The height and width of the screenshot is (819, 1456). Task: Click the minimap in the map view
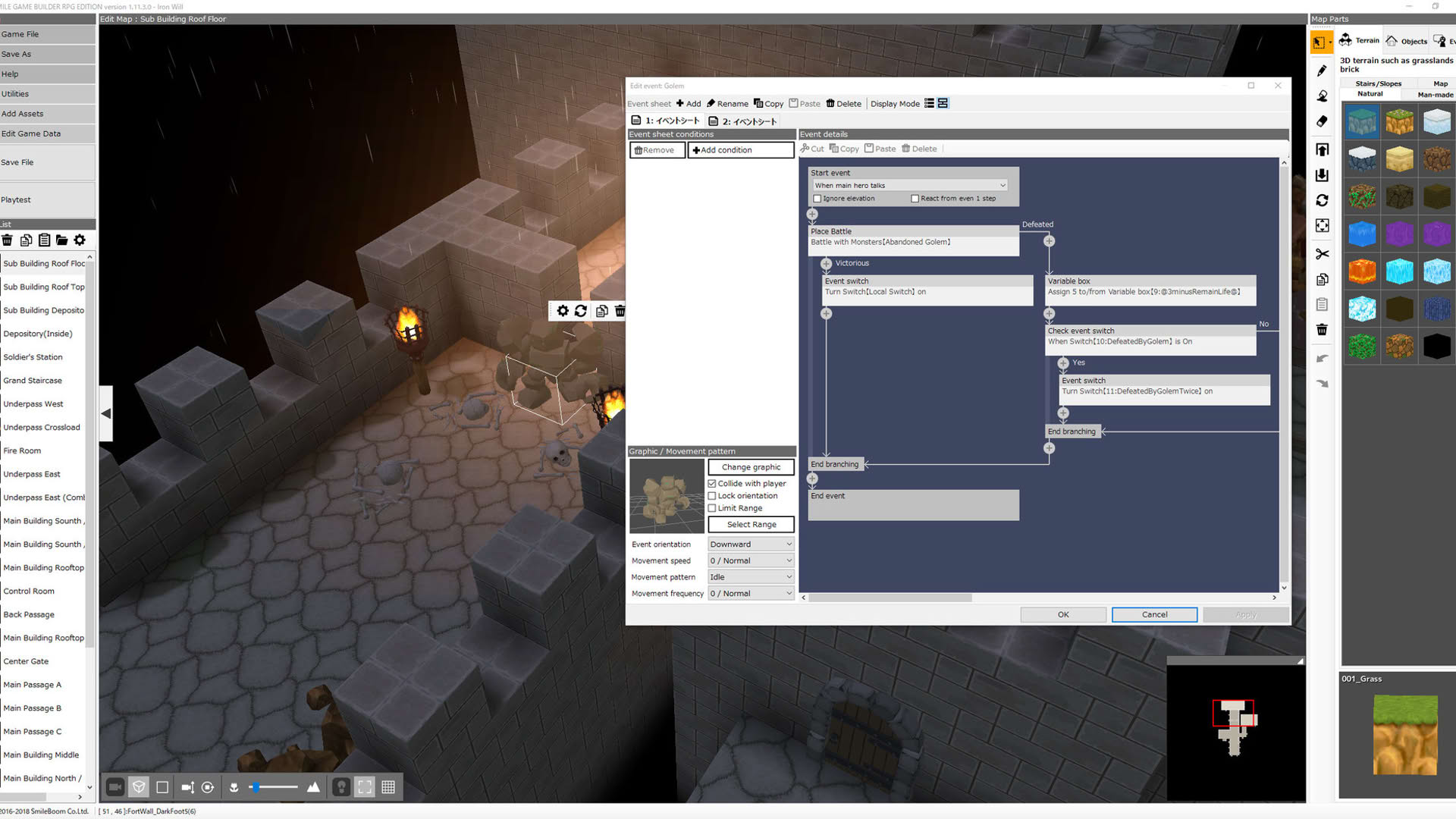[1235, 733]
